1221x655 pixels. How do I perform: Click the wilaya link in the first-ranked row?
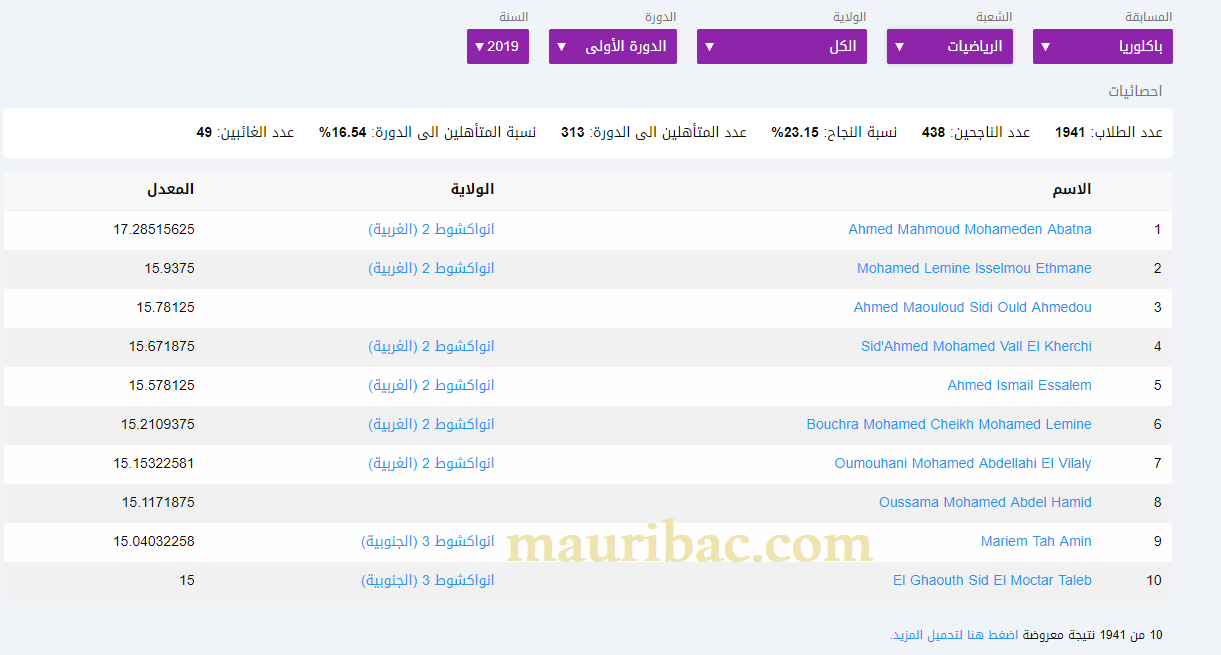click(431, 229)
